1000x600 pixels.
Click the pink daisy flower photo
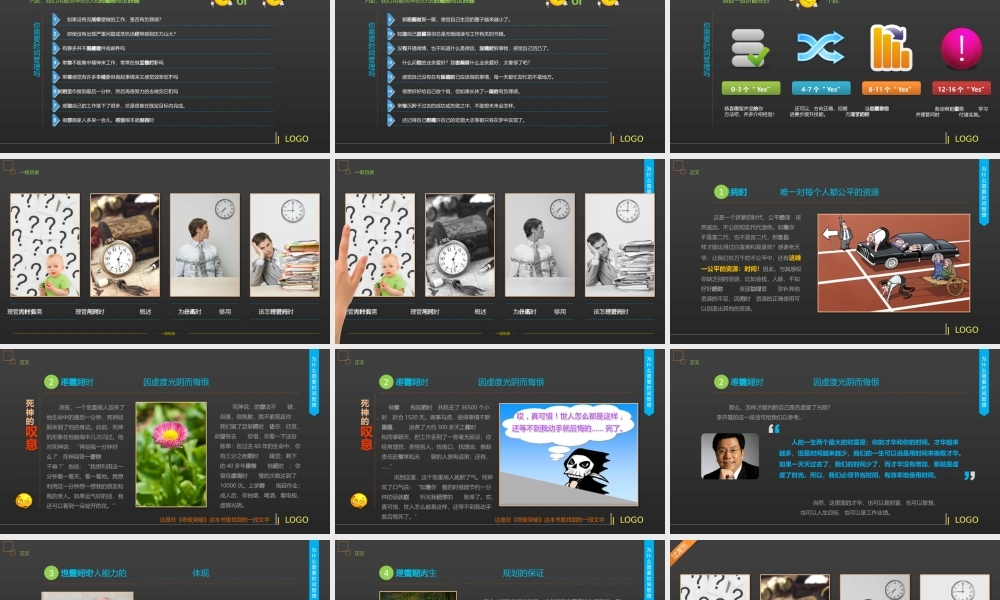(171, 454)
